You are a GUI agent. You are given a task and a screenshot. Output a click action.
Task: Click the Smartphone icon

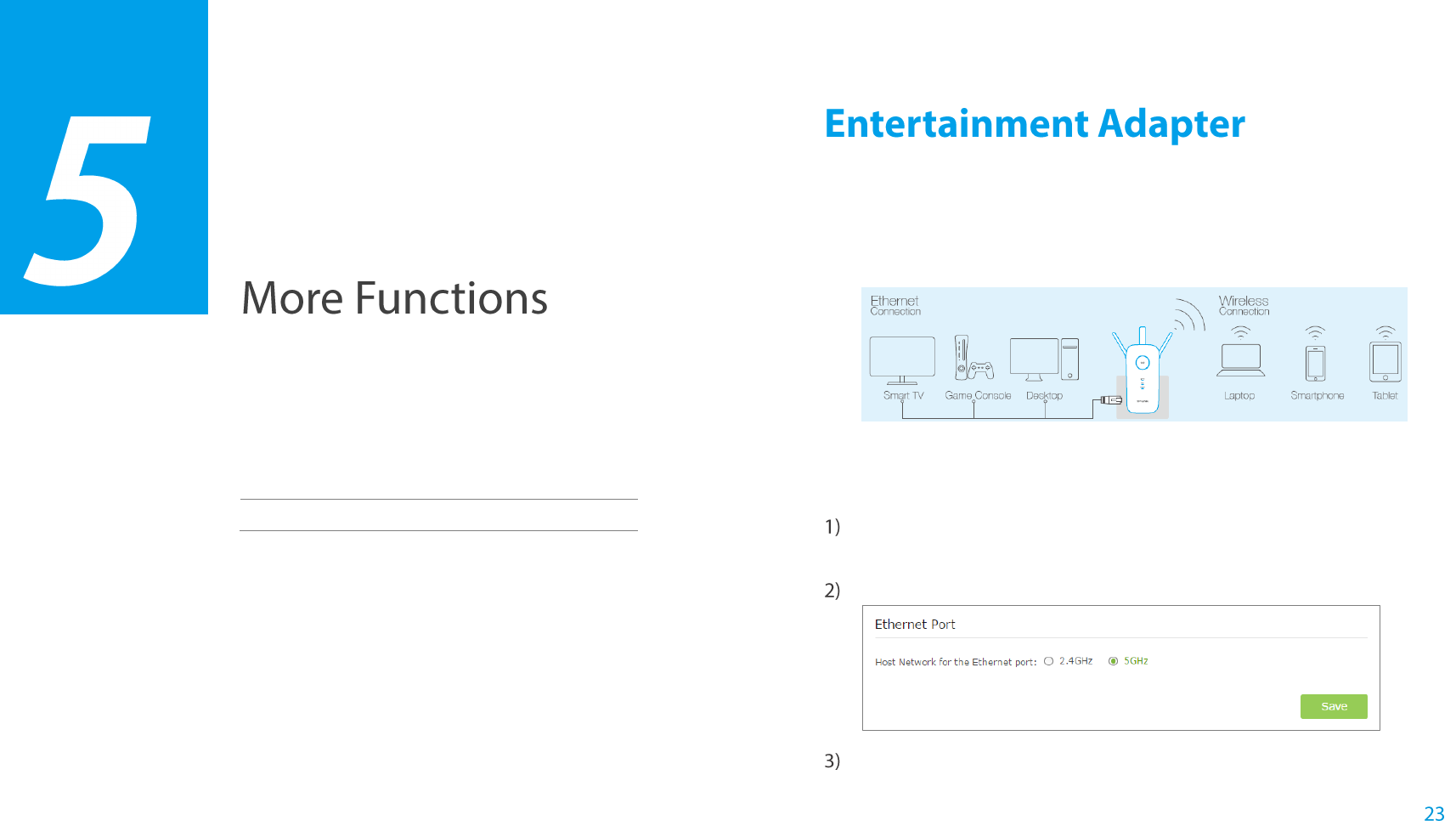click(x=1315, y=364)
